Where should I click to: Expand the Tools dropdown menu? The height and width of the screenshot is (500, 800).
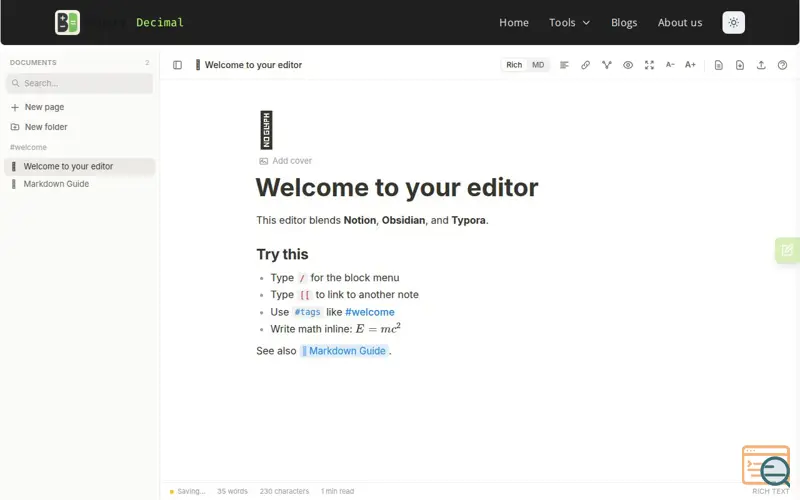569,22
